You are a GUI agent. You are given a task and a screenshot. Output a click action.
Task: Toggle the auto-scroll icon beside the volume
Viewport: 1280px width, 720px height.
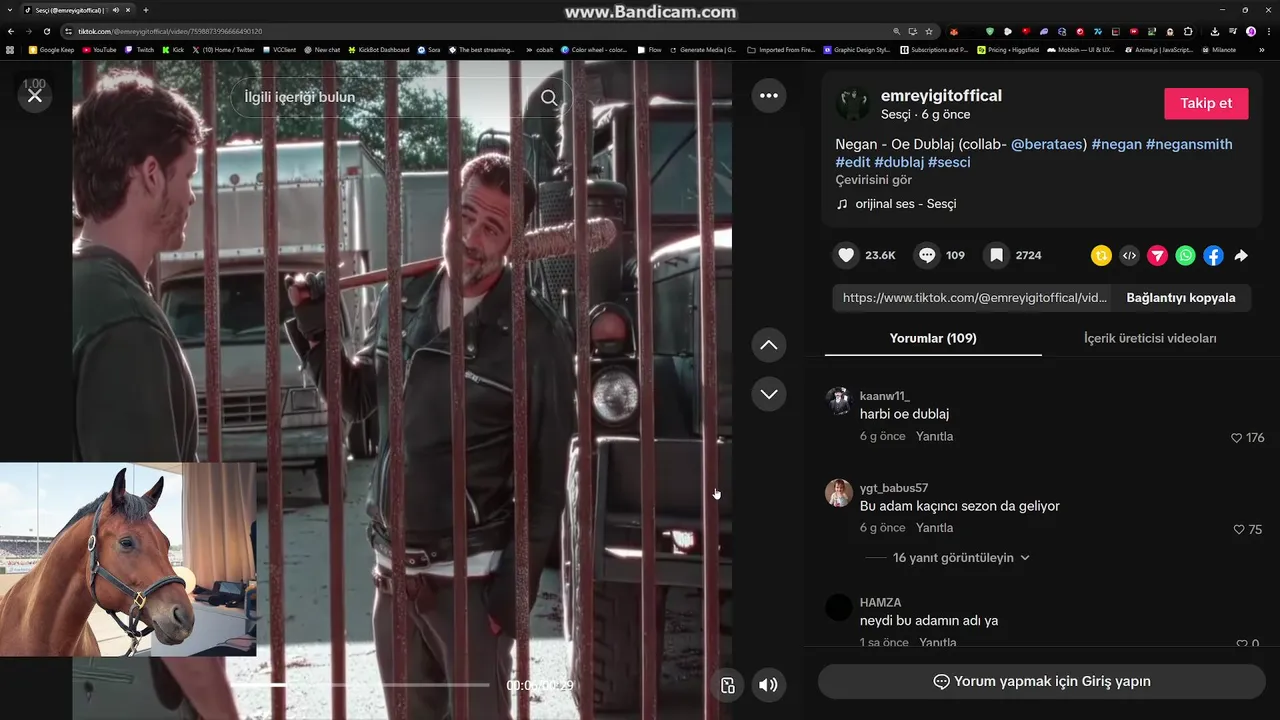pyautogui.click(x=728, y=685)
